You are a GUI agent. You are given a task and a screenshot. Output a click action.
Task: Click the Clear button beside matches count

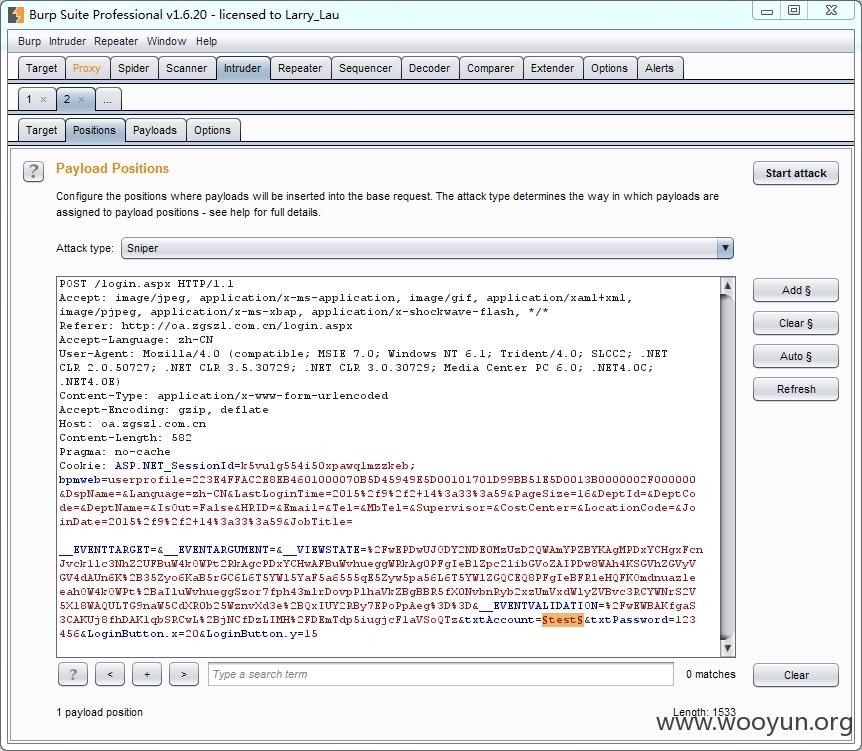(x=795, y=675)
